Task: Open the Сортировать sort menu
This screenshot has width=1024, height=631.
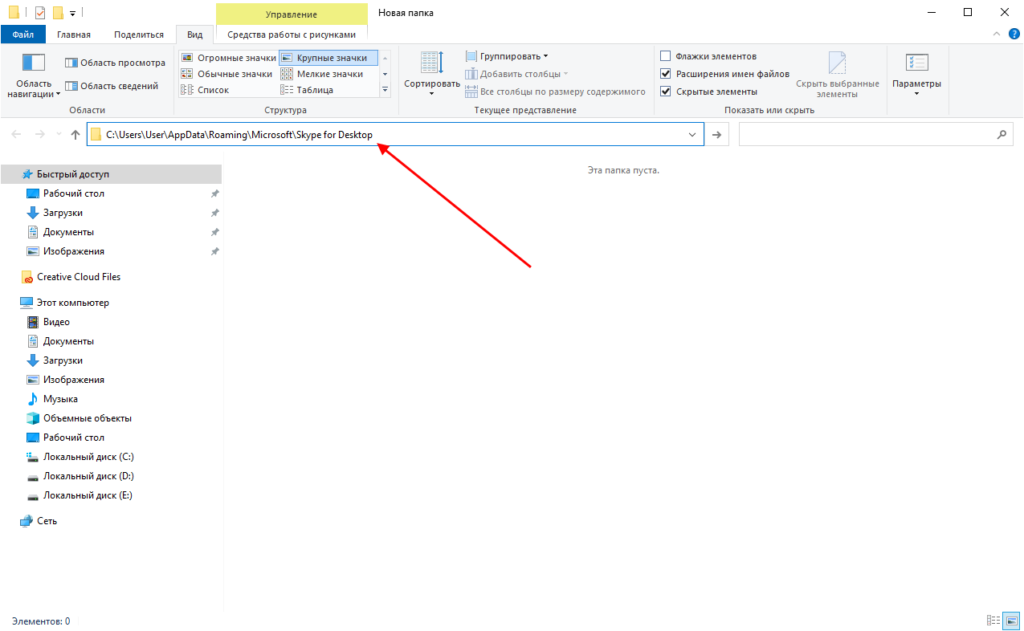Action: (432, 74)
